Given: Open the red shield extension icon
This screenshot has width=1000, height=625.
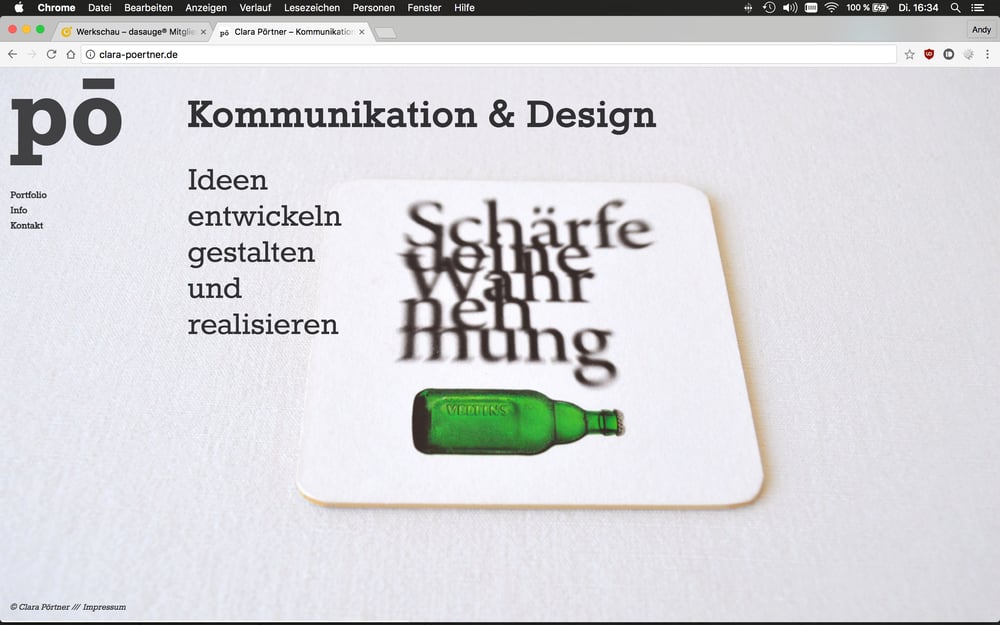Looking at the screenshot, I should [929, 54].
